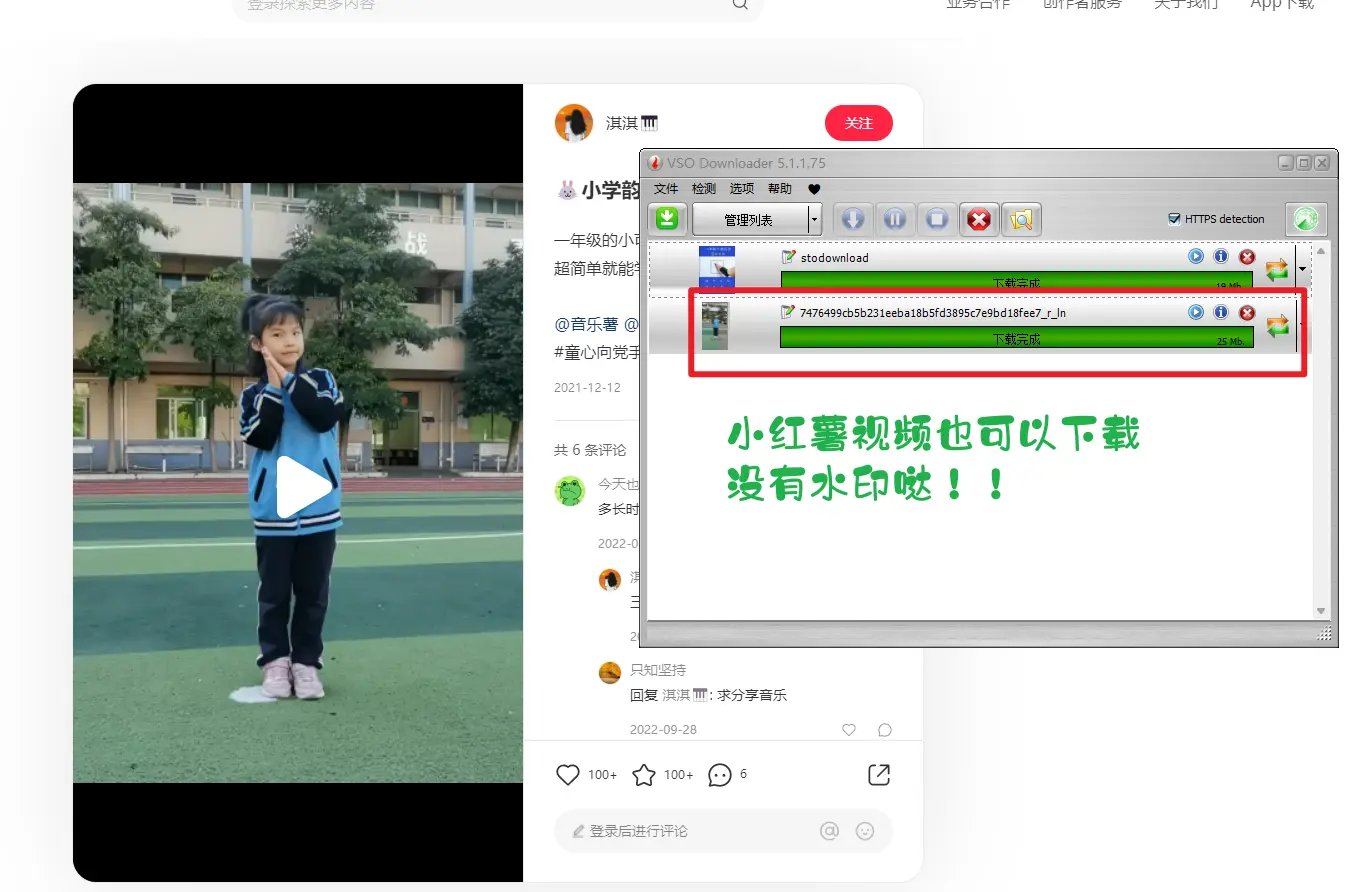The height and width of the screenshot is (892, 1371).
Task: Pause downloads using the toolbar pause icon
Action: [895, 219]
